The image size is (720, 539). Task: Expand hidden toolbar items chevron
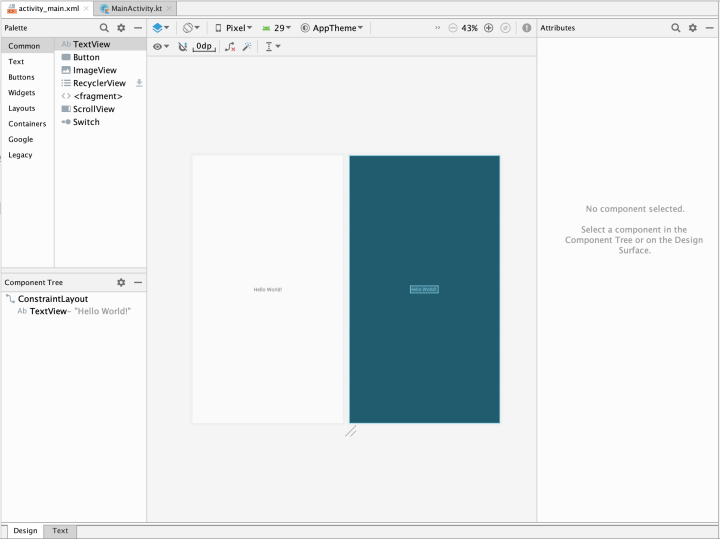(x=438, y=28)
